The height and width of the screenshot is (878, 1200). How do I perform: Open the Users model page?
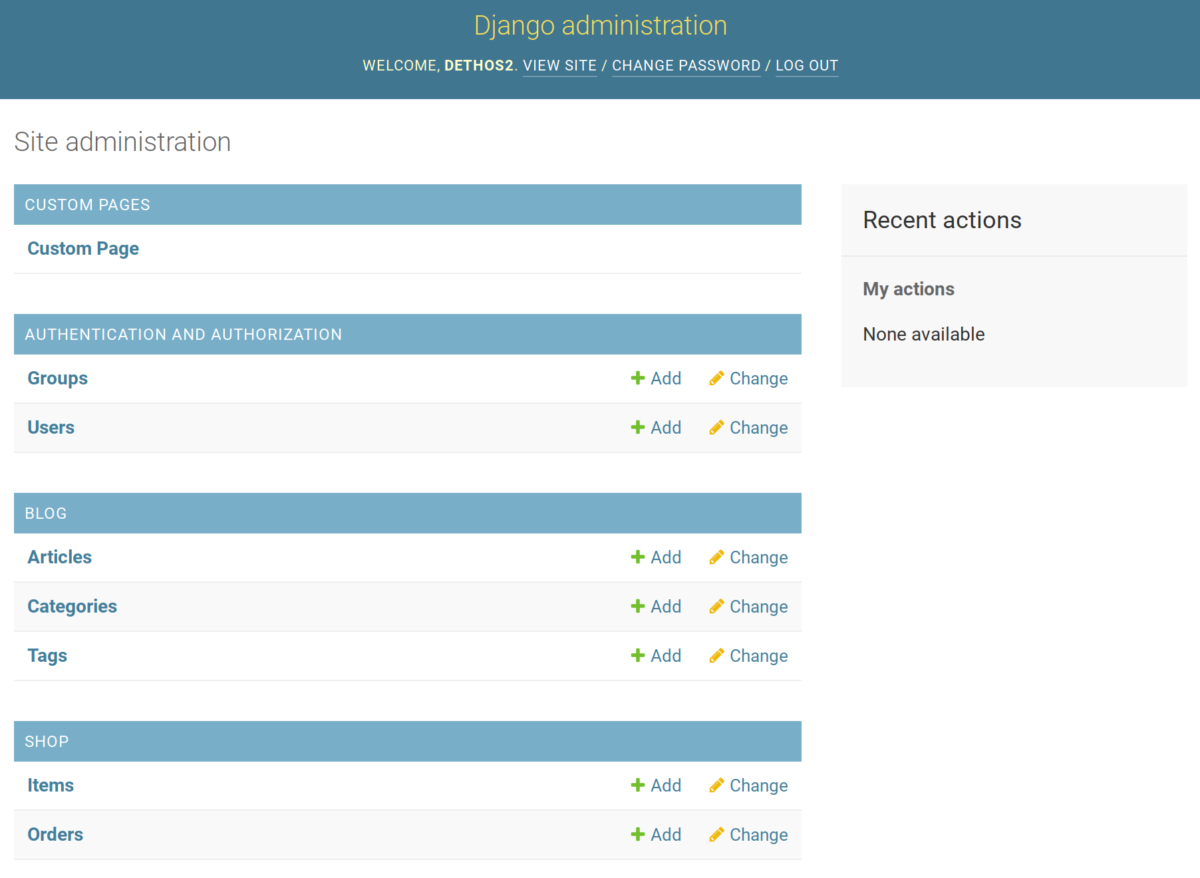pos(50,427)
